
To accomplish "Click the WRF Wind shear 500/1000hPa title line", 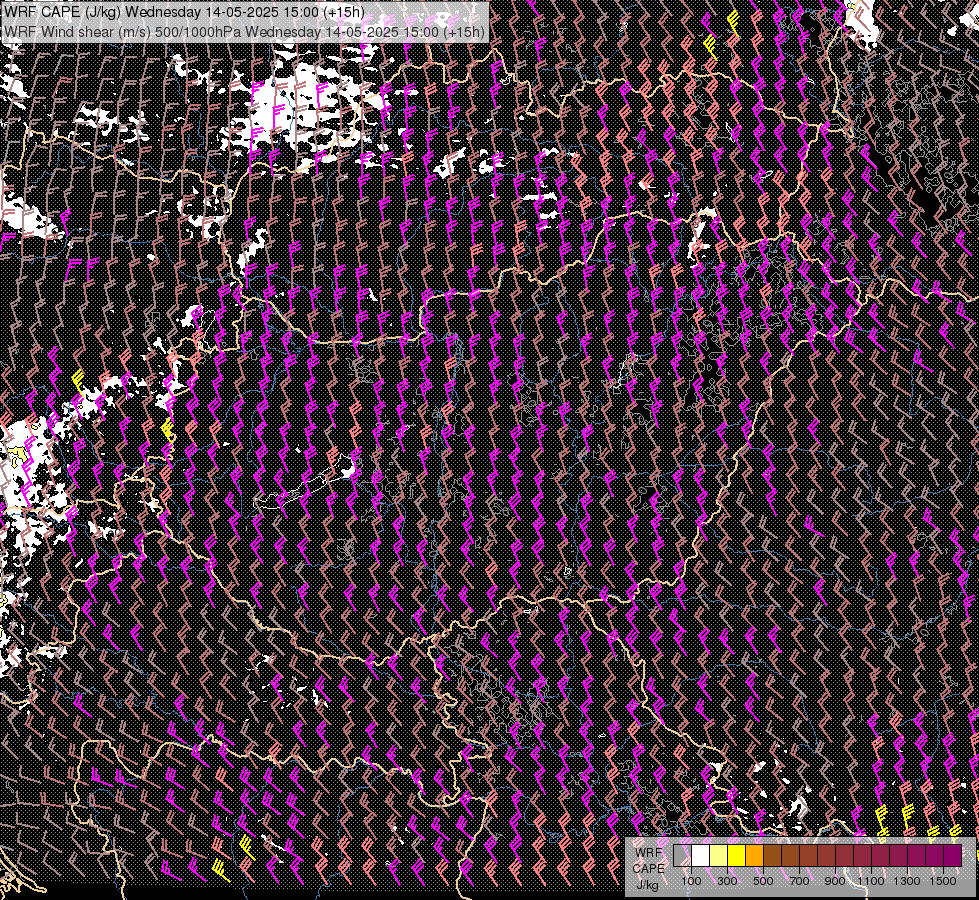I will [244, 32].
